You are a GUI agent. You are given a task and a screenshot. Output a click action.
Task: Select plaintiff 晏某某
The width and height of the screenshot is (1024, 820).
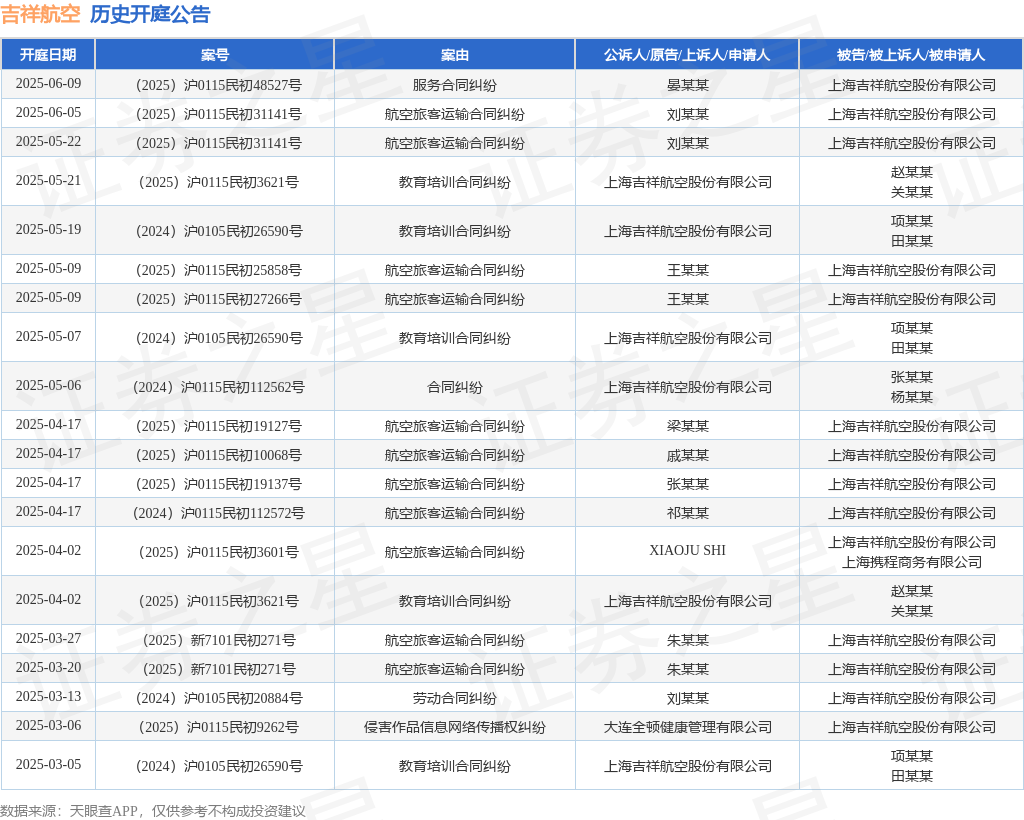(687, 85)
